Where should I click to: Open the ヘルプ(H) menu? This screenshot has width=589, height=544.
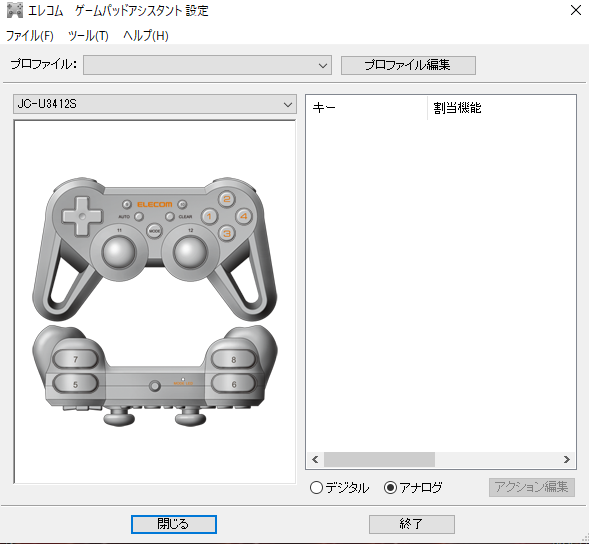point(146,36)
